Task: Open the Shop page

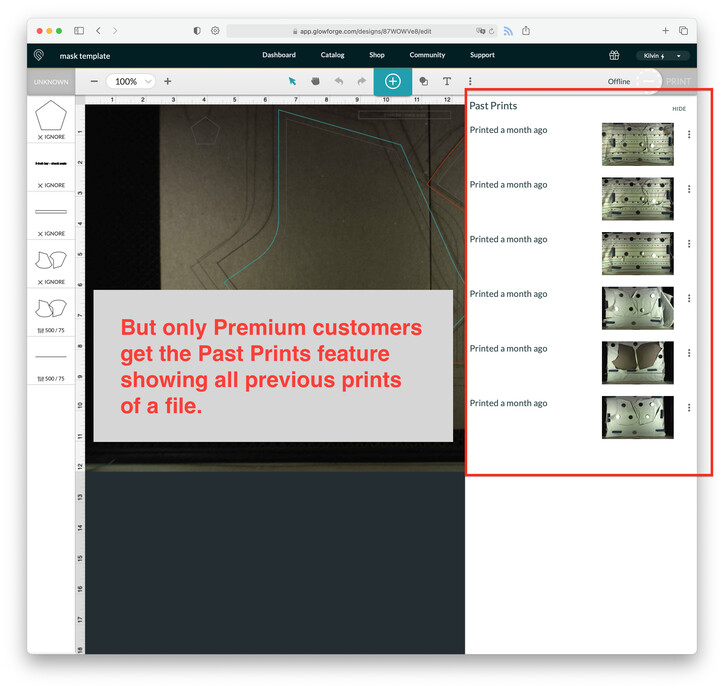Action: (x=377, y=55)
